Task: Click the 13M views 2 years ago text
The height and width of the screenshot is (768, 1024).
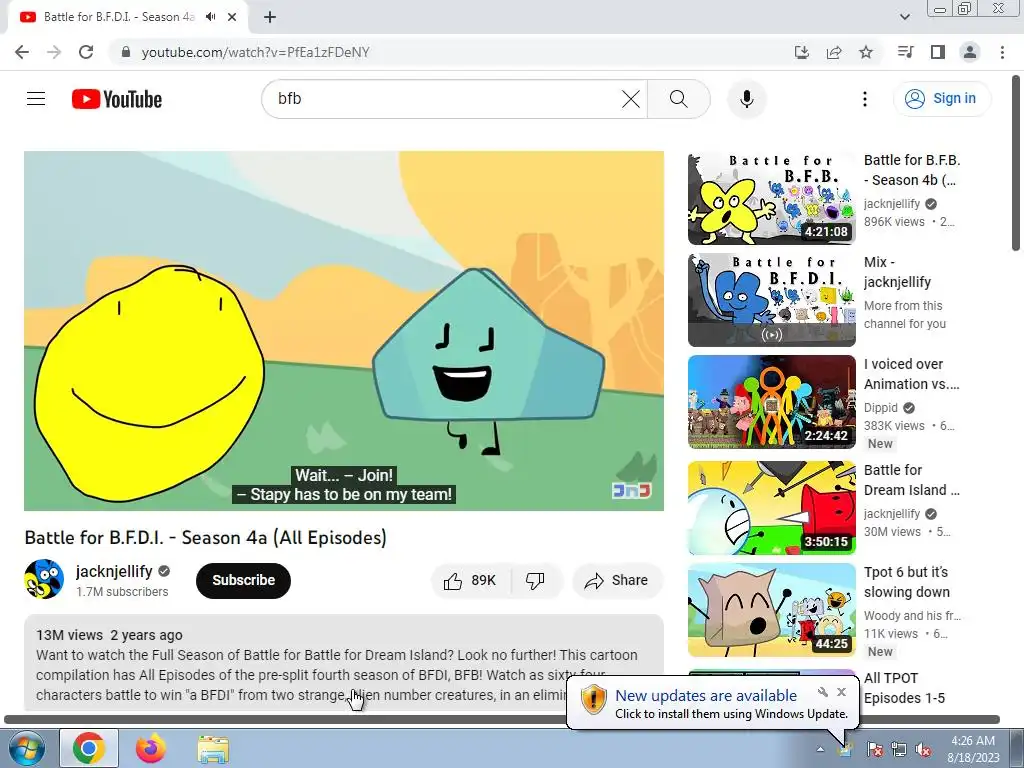Action: coord(109,635)
